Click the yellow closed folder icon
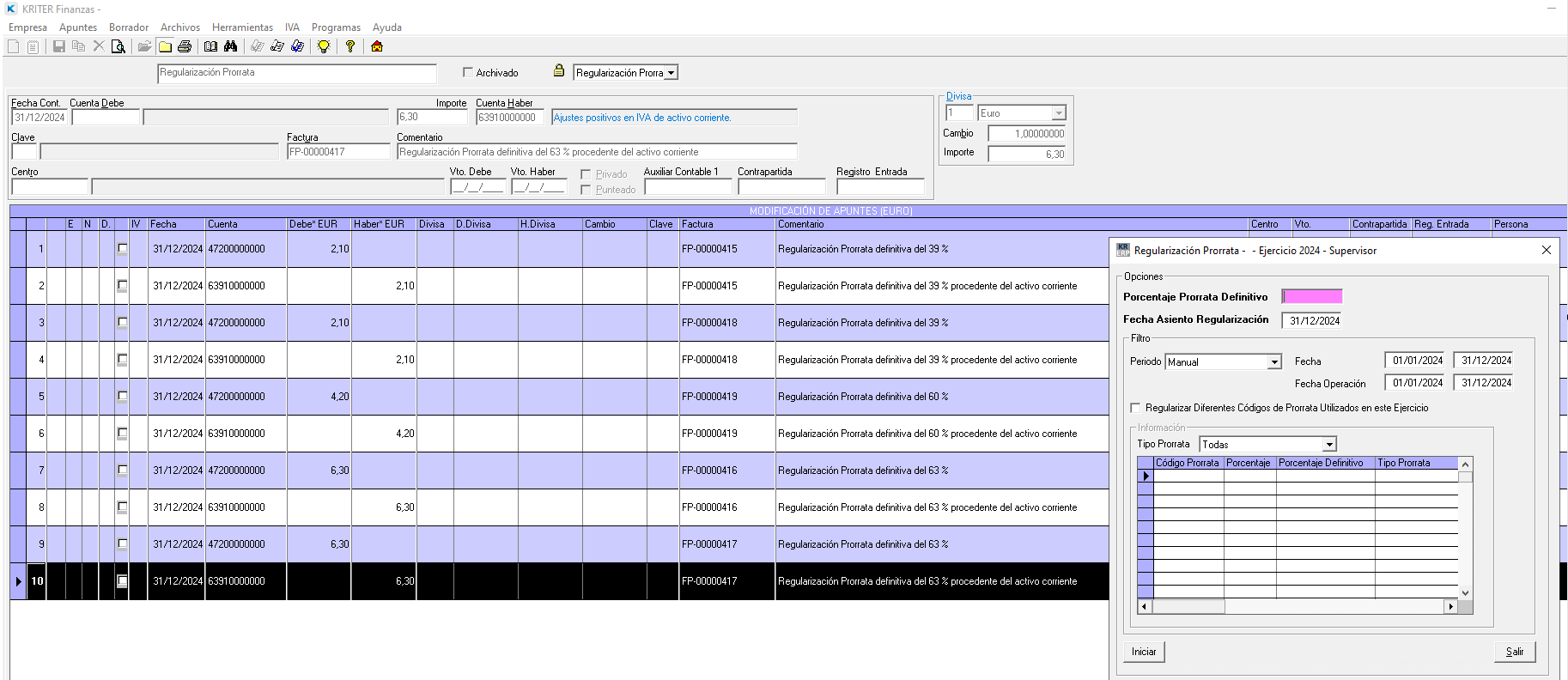This screenshot has width=1568, height=680. [x=165, y=46]
